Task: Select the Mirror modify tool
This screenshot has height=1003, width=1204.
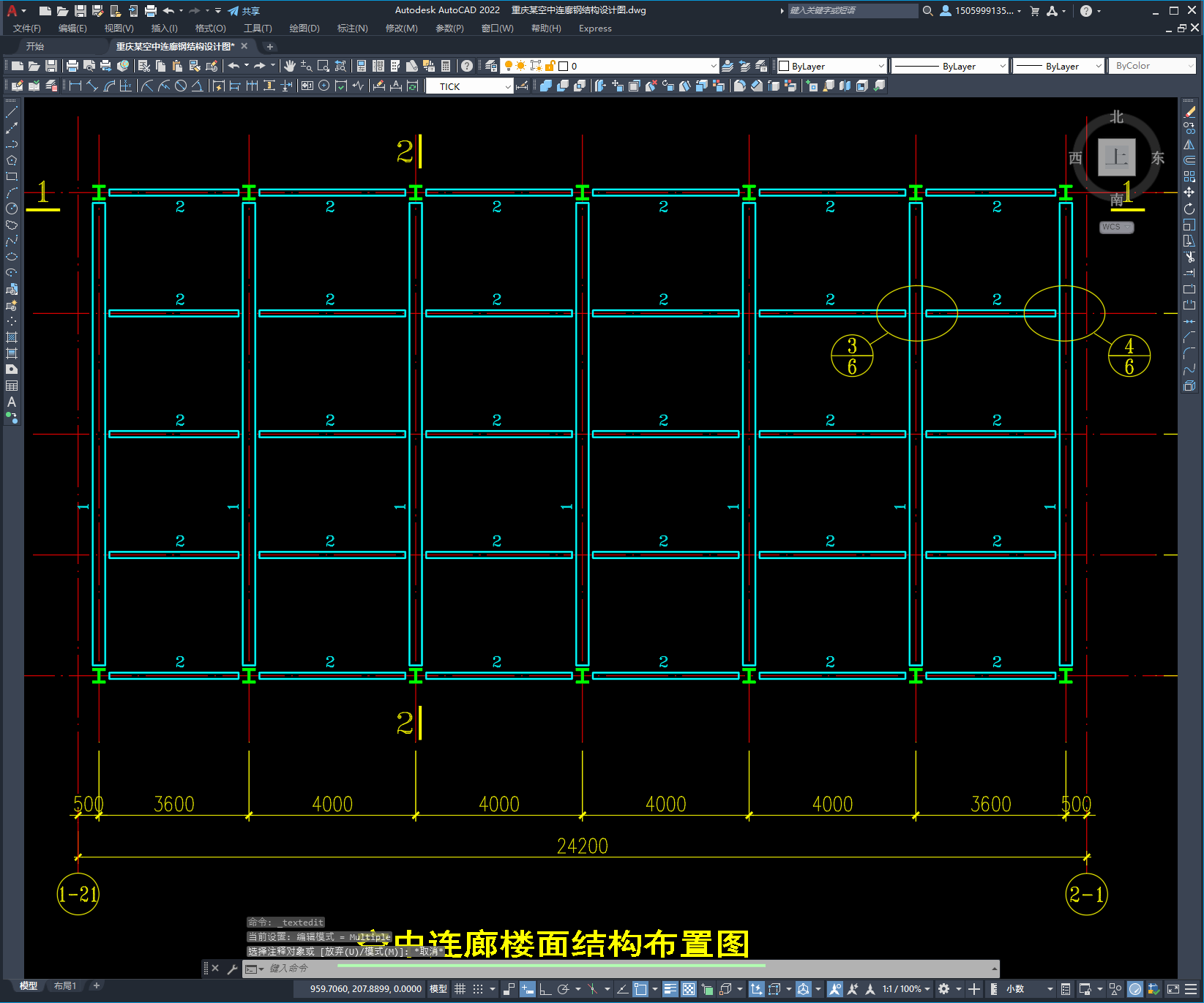Action: coord(1189,144)
